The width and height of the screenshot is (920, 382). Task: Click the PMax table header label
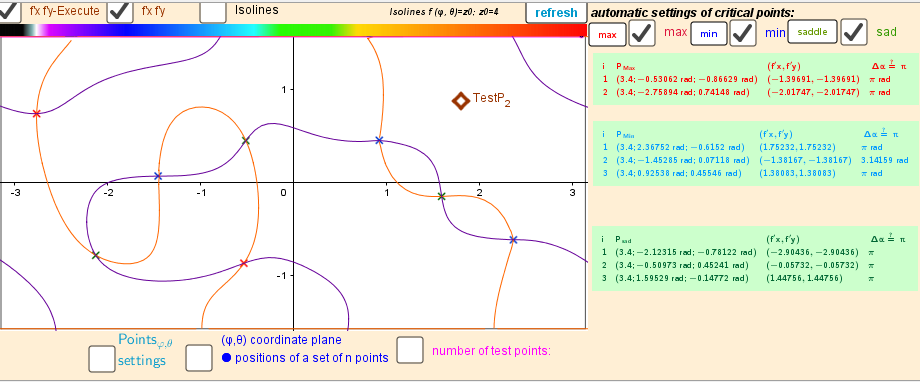625,66
